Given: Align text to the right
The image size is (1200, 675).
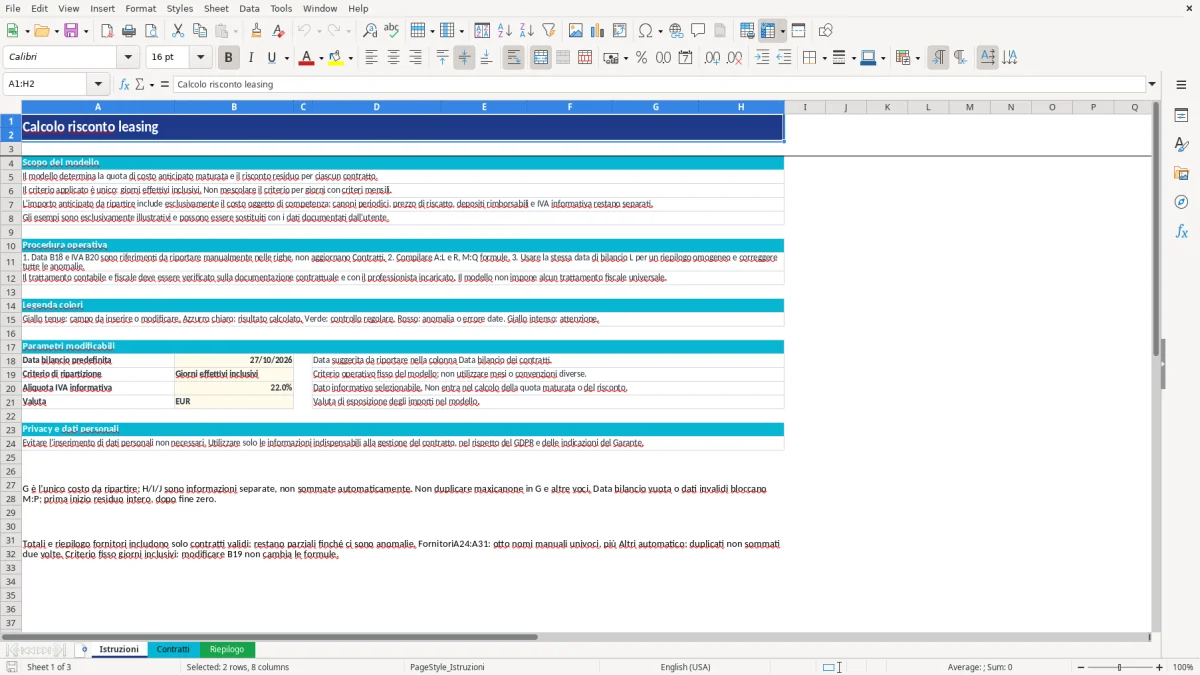Looking at the screenshot, I should pos(415,58).
